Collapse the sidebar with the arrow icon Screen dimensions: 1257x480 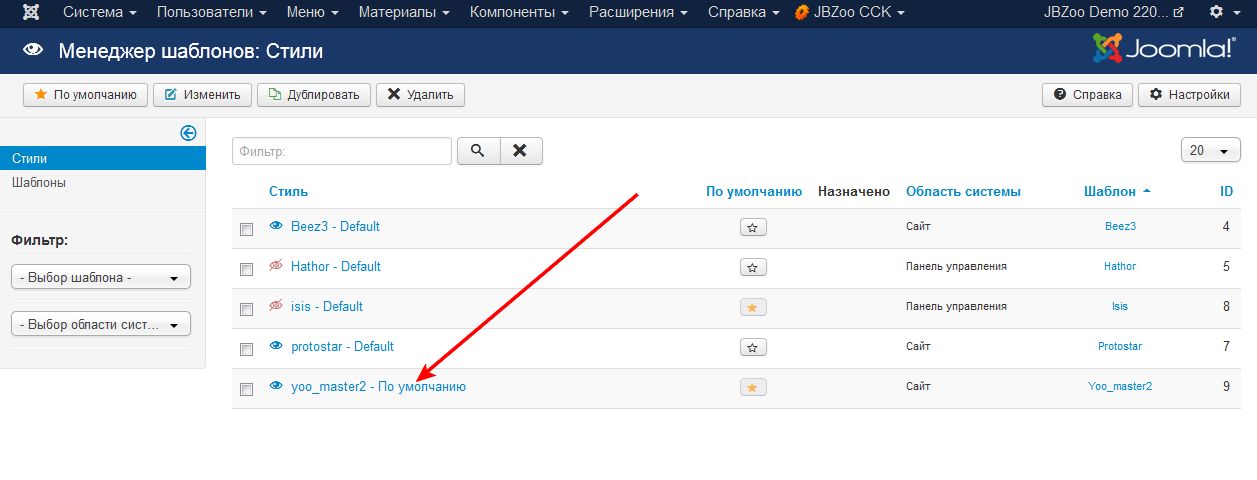tap(188, 133)
